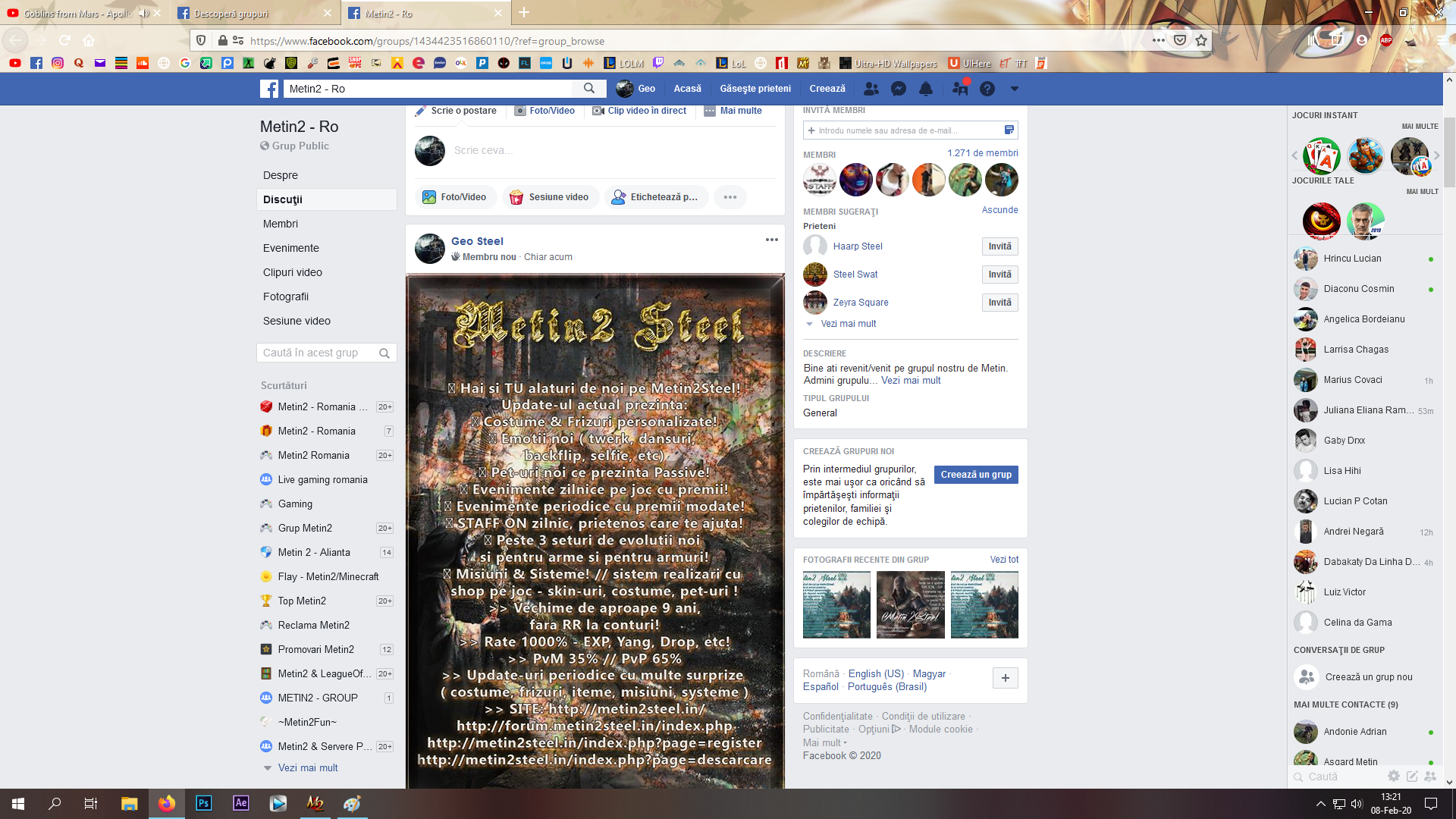Expand suggested friends Vezi mai mult
The height and width of the screenshot is (819, 1456).
848,324
